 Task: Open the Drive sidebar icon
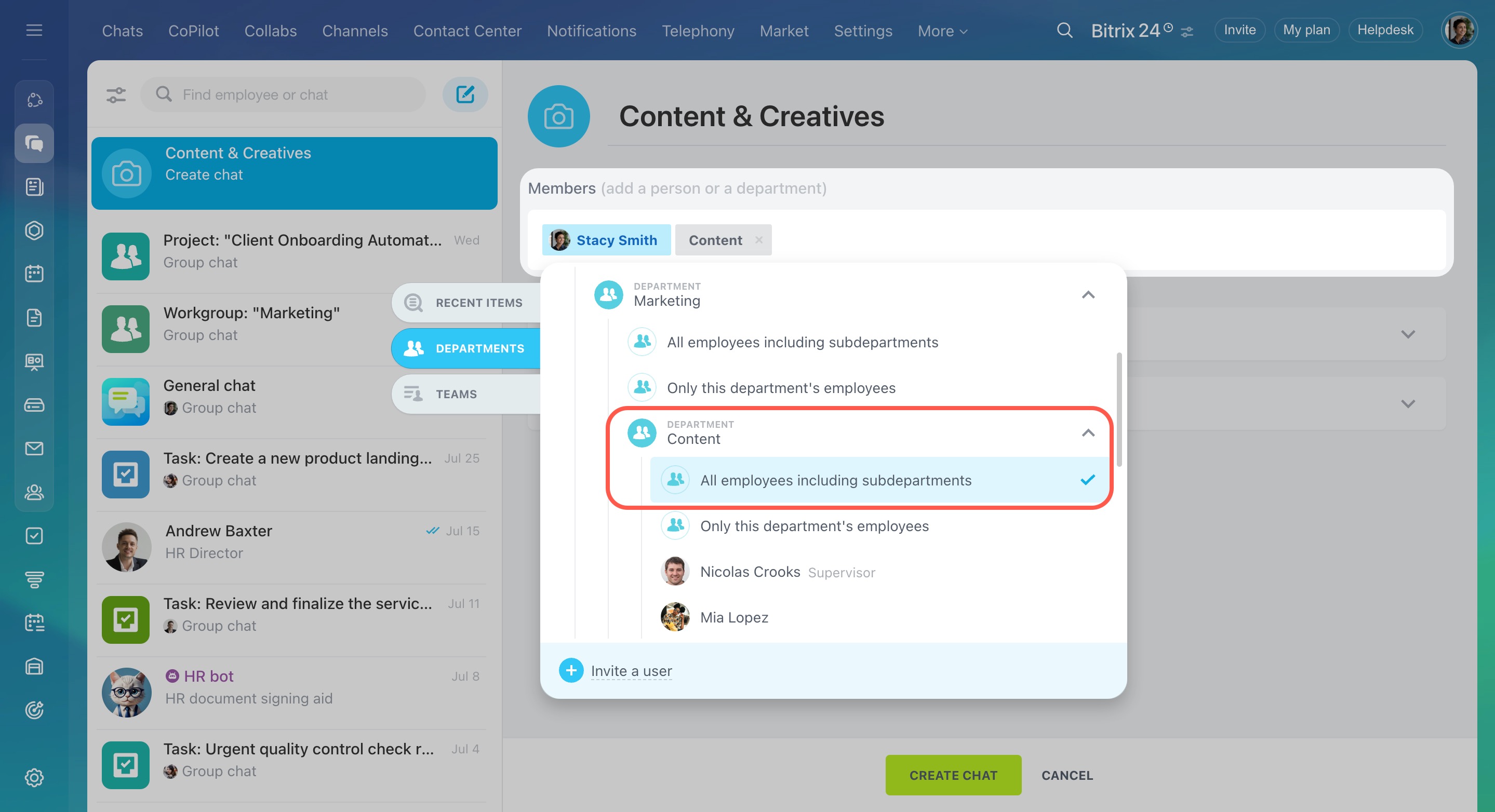click(x=34, y=405)
